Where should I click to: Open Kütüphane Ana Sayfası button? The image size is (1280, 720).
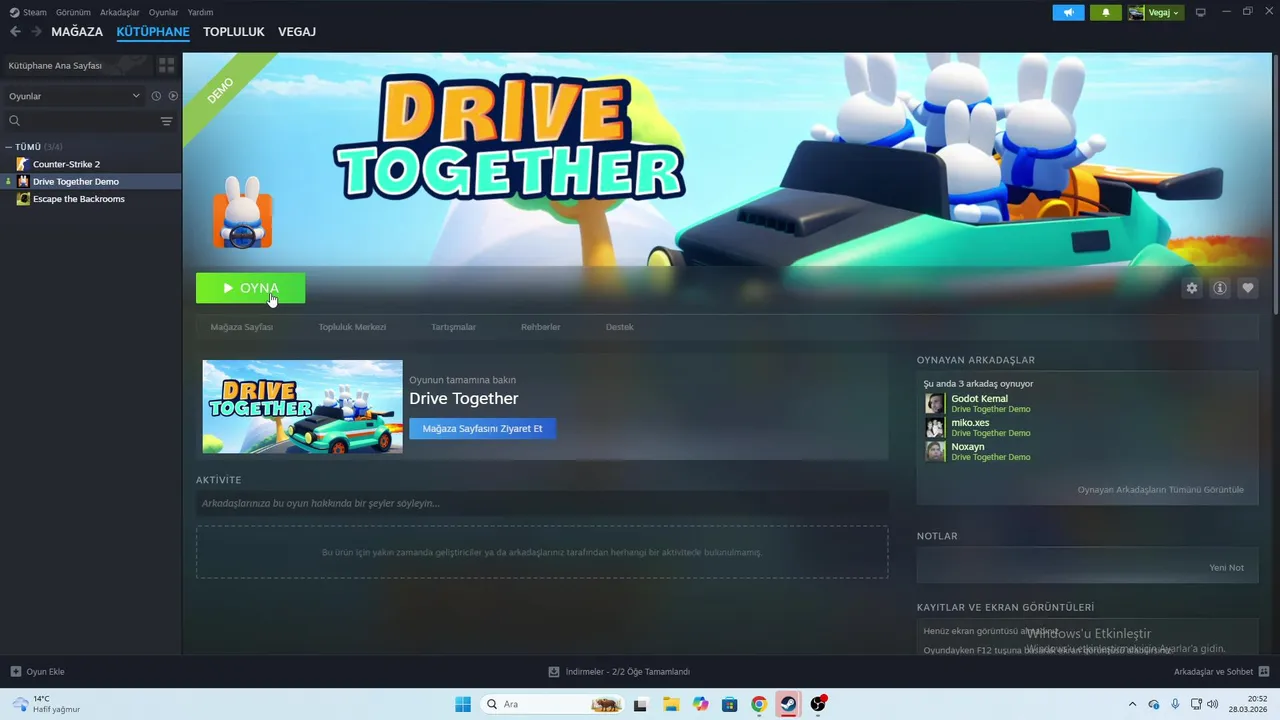(x=77, y=65)
